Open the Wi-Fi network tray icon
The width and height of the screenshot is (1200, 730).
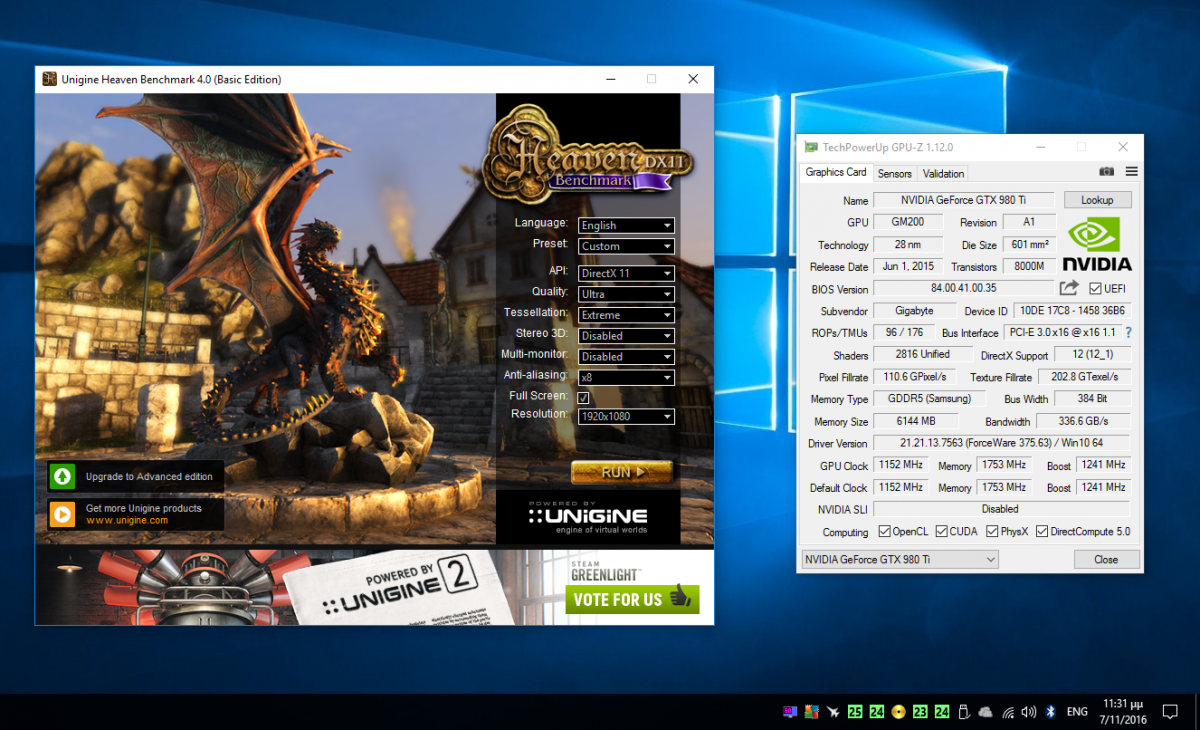(x=1007, y=712)
